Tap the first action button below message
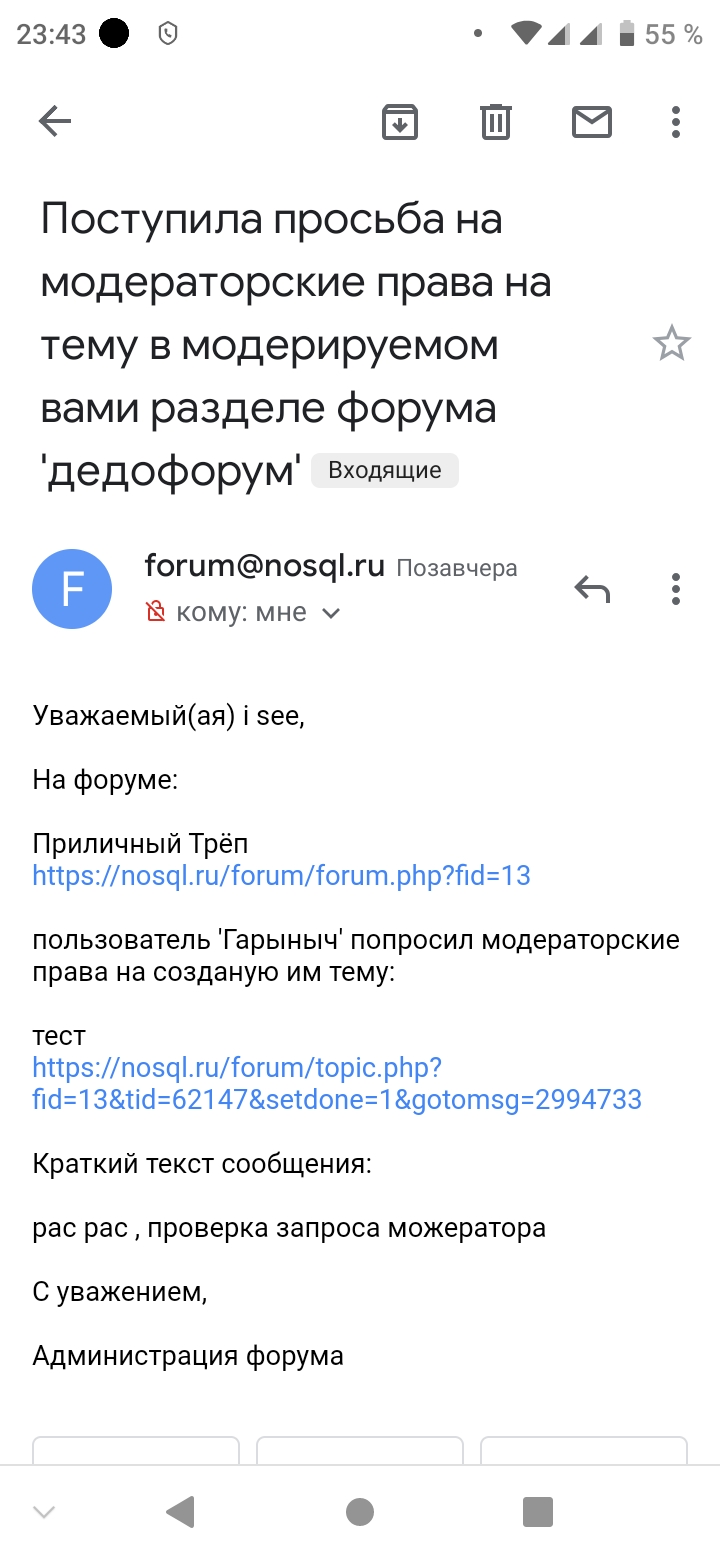This screenshot has width=720, height=1560. point(136,1450)
